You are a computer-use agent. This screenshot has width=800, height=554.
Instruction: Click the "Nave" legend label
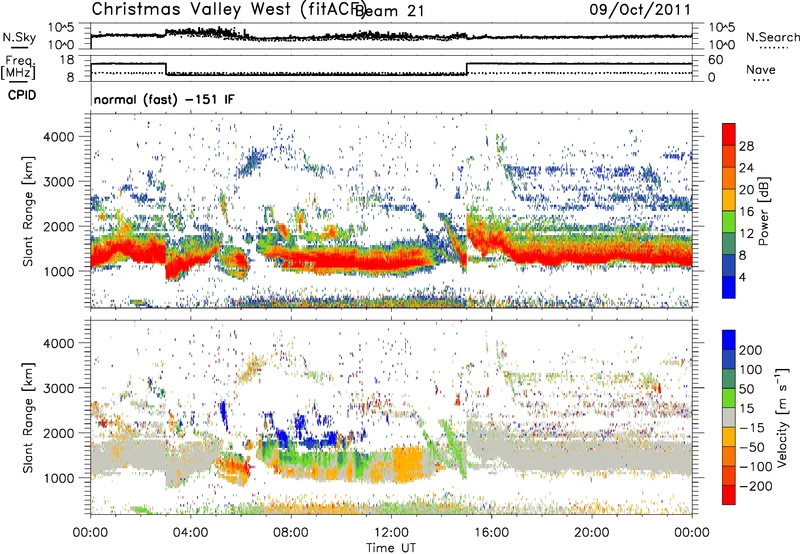point(761,69)
